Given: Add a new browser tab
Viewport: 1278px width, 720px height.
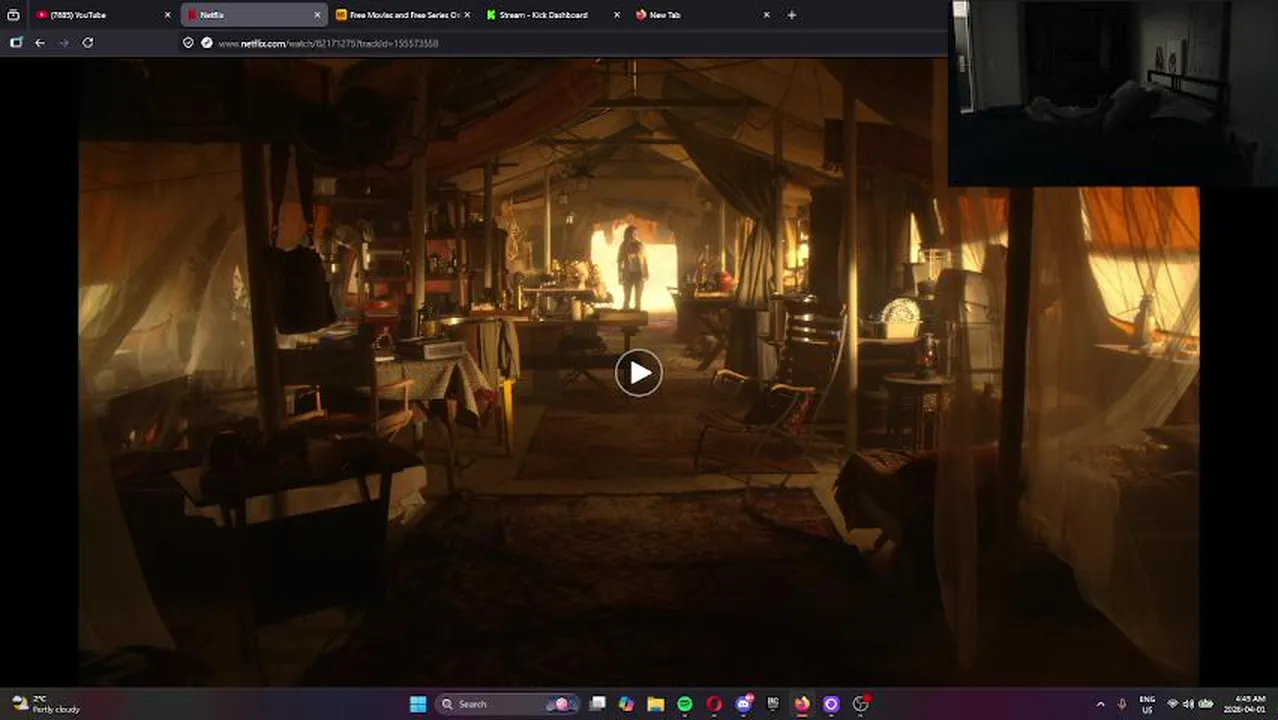Looking at the screenshot, I should tap(792, 15).
